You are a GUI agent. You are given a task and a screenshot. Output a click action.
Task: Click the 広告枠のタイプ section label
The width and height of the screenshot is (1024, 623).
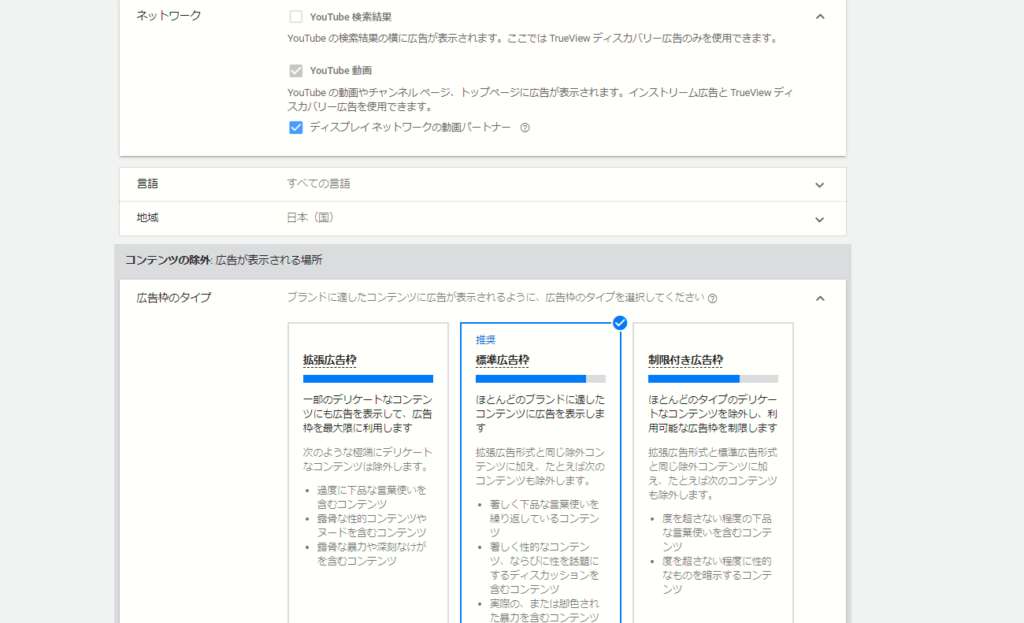pos(174,298)
